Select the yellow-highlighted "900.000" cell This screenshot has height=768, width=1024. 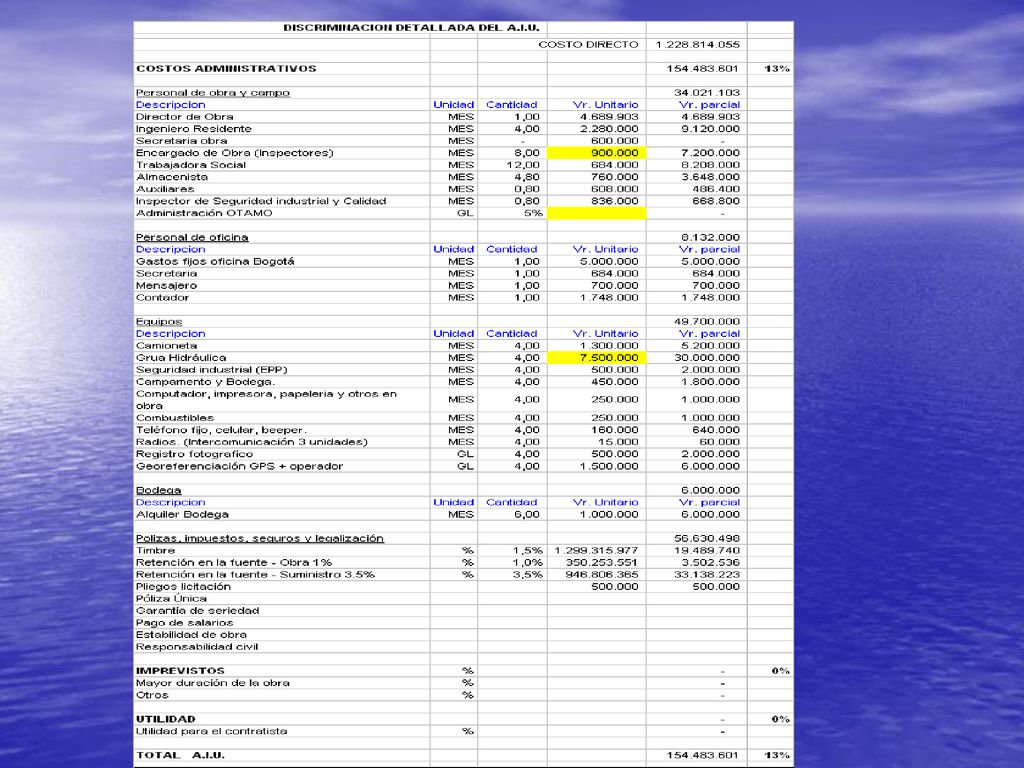(596, 153)
